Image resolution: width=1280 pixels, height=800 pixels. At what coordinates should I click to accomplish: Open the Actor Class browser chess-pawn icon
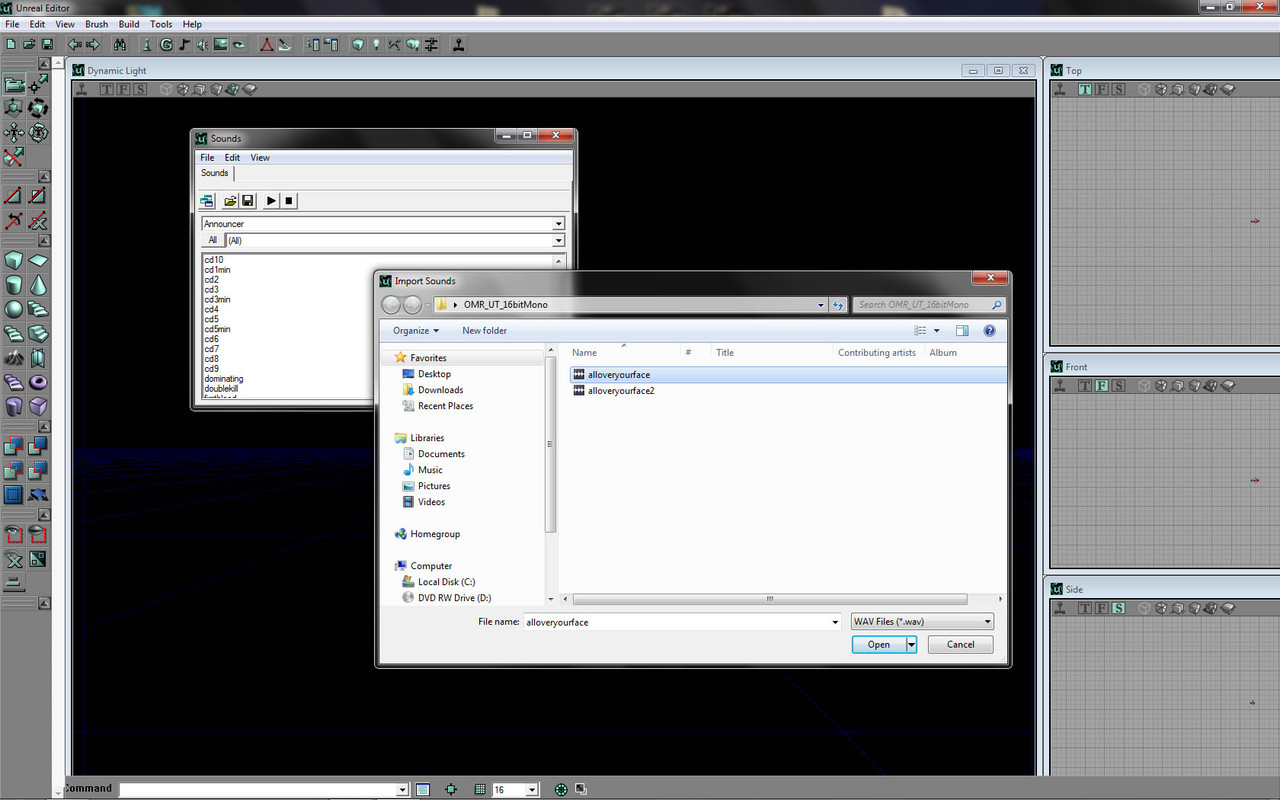coord(146,45)
